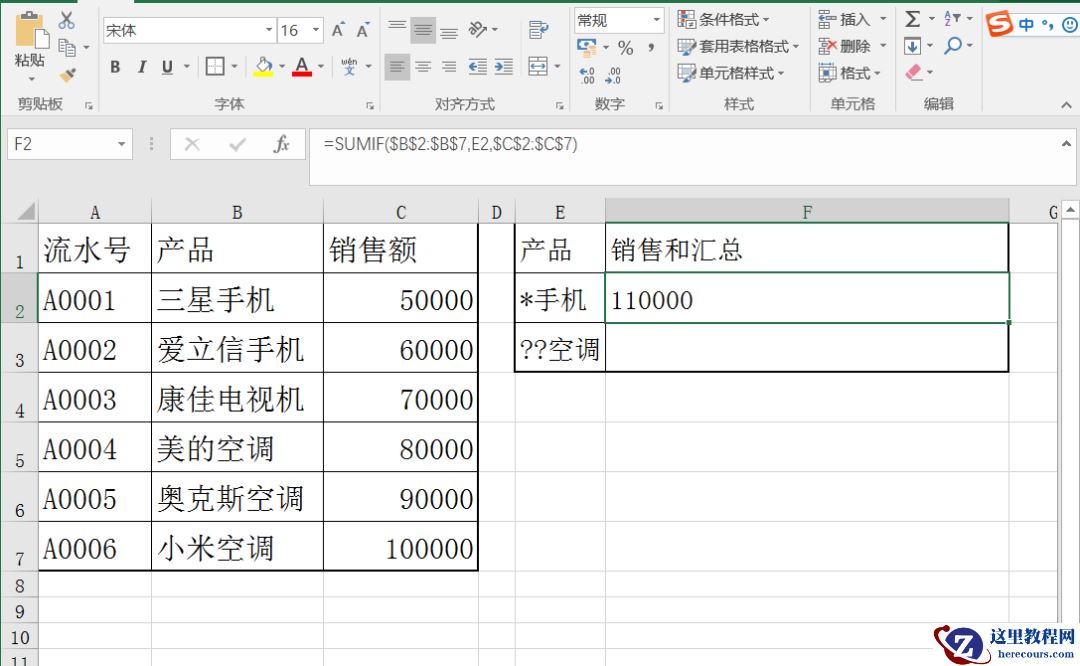Viewport: 1080px width, 666px height.
Task: Click the Sogou input method S icon
Action: tap(999, 24)
